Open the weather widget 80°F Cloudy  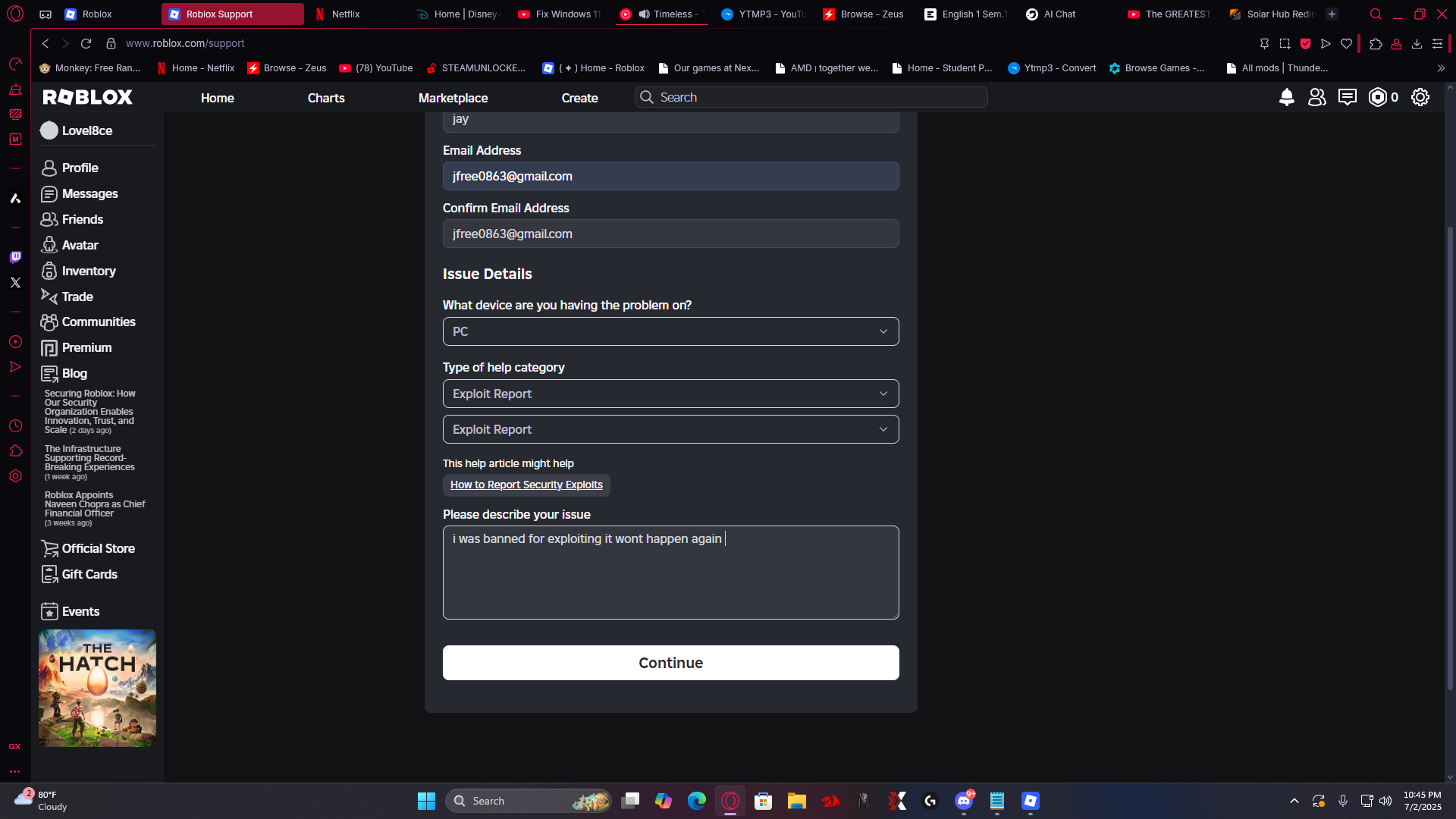42,801
